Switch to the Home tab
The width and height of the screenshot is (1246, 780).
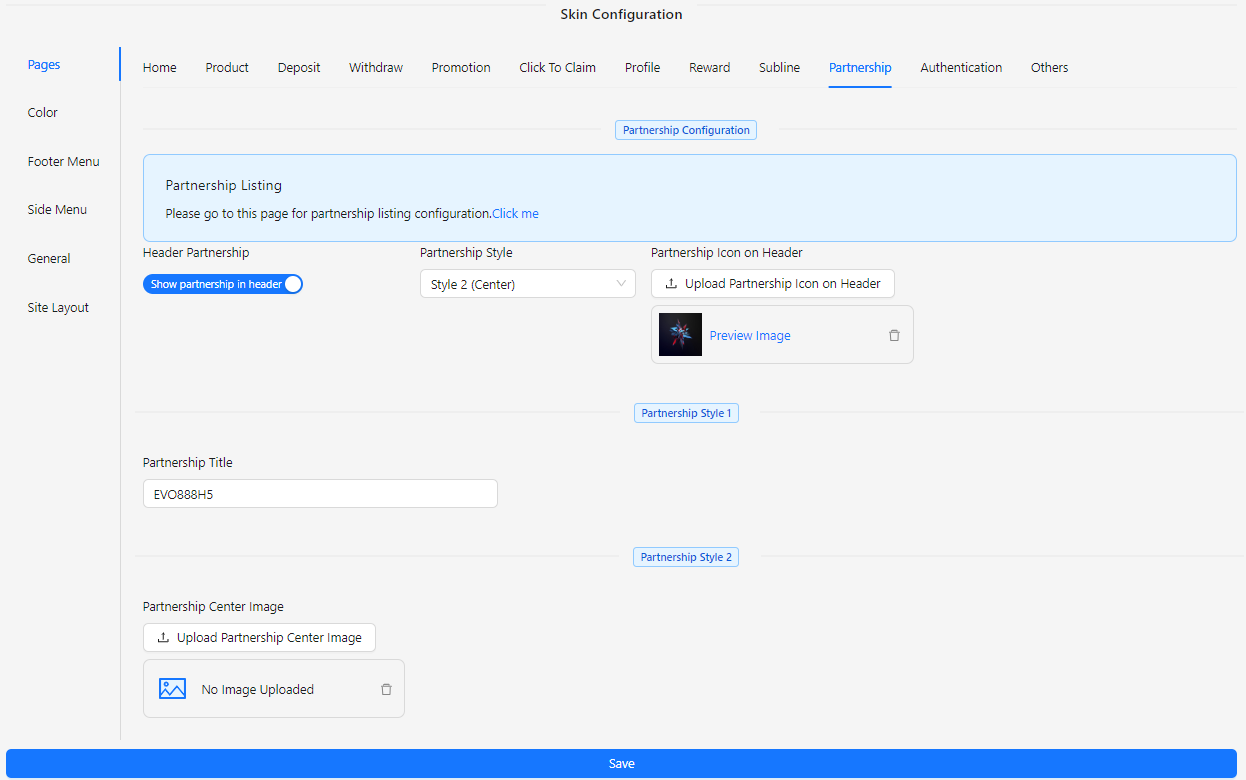160,68
